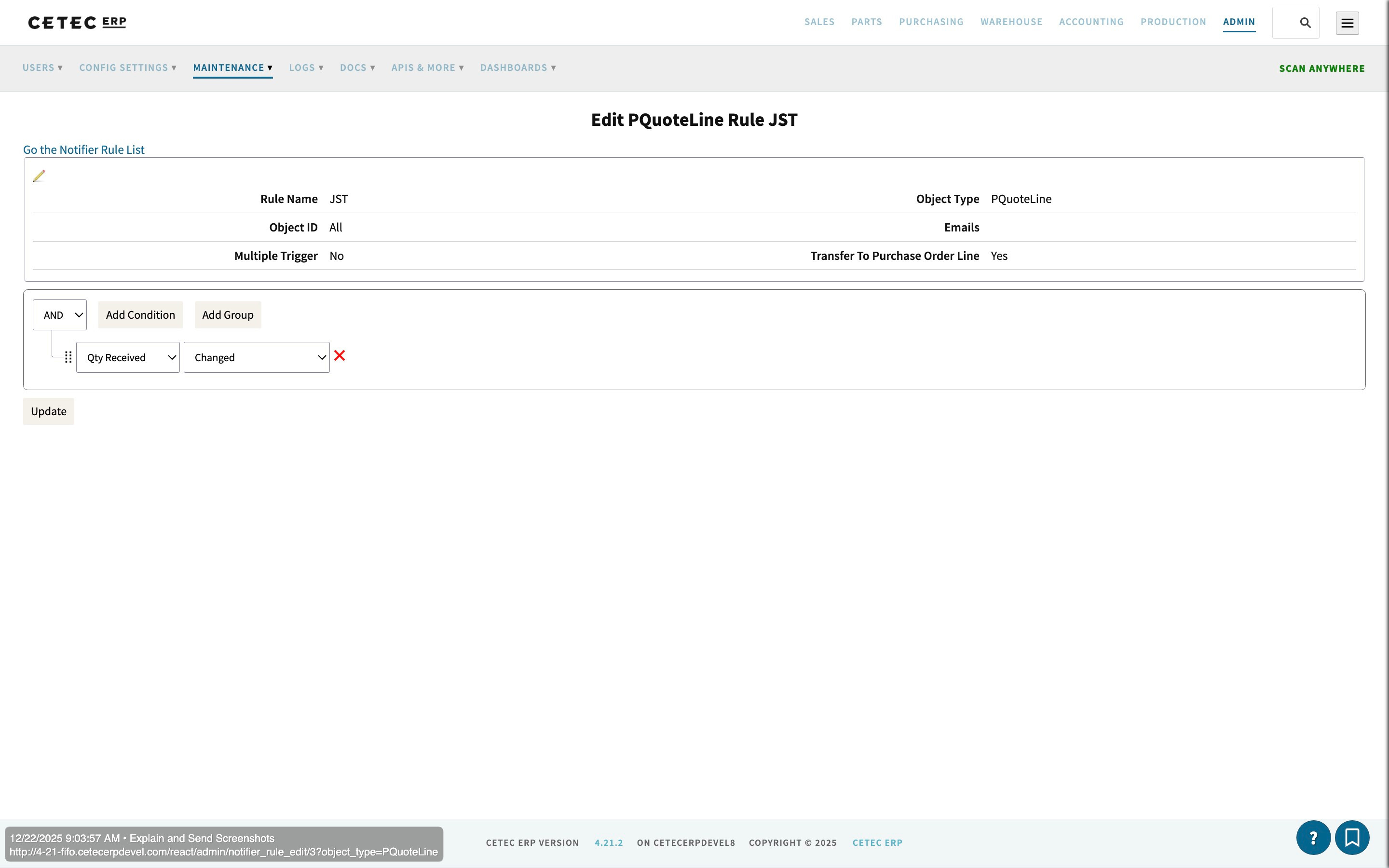Open the Qty Received field dropdown
Screen dimensions: 1389x868
127,358
